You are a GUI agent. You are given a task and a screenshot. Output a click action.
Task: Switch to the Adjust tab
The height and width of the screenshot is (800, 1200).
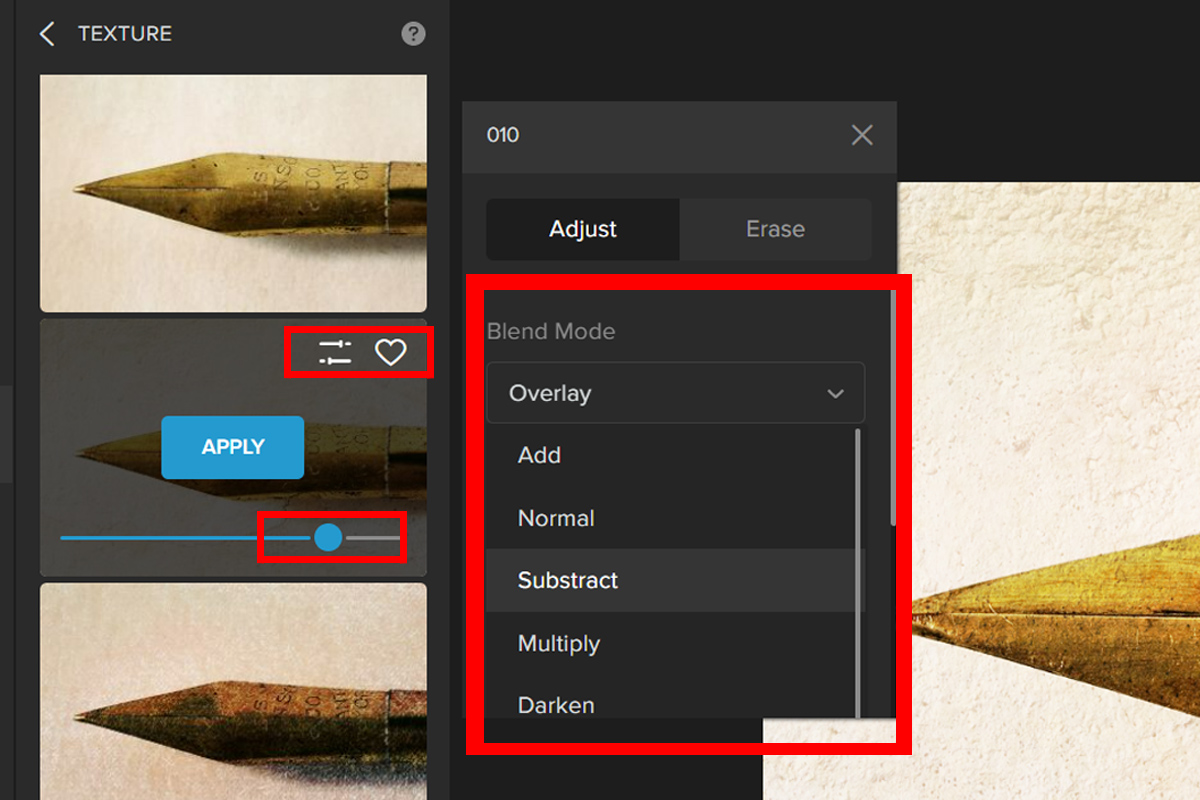[x=583, y=229]
